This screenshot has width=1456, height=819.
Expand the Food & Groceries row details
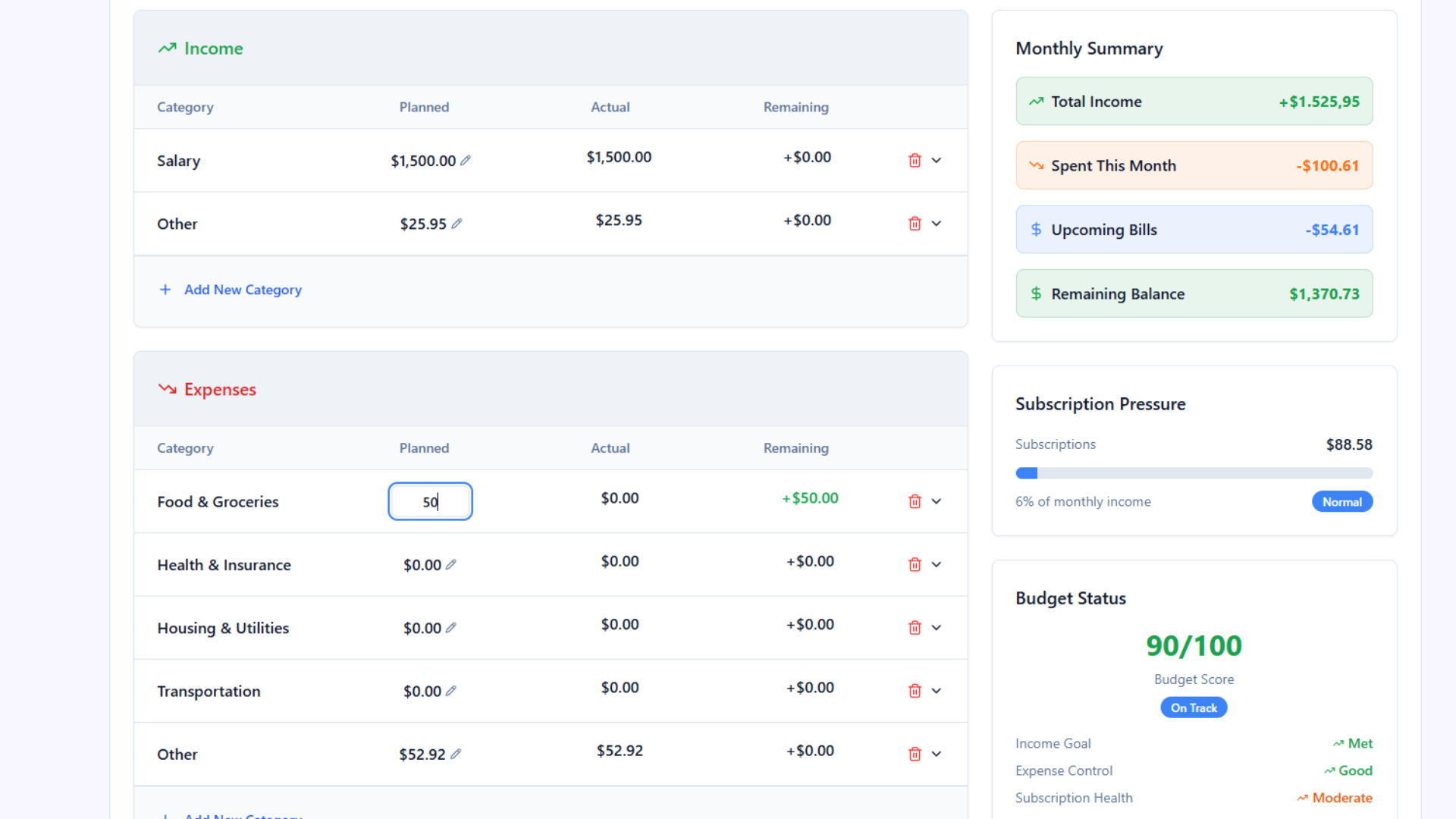(x=937, y=501)
